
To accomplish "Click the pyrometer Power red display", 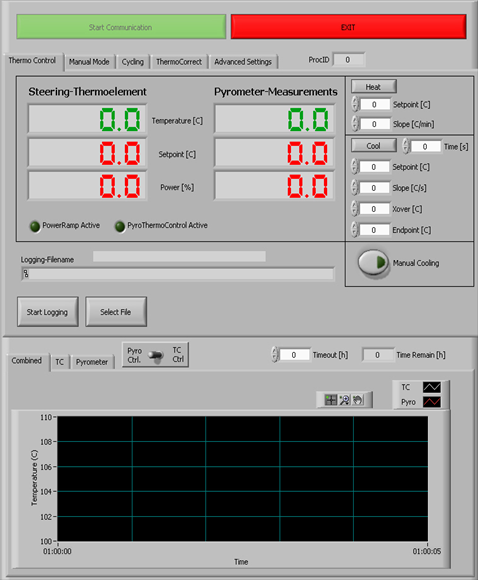I will coord(274,185).
